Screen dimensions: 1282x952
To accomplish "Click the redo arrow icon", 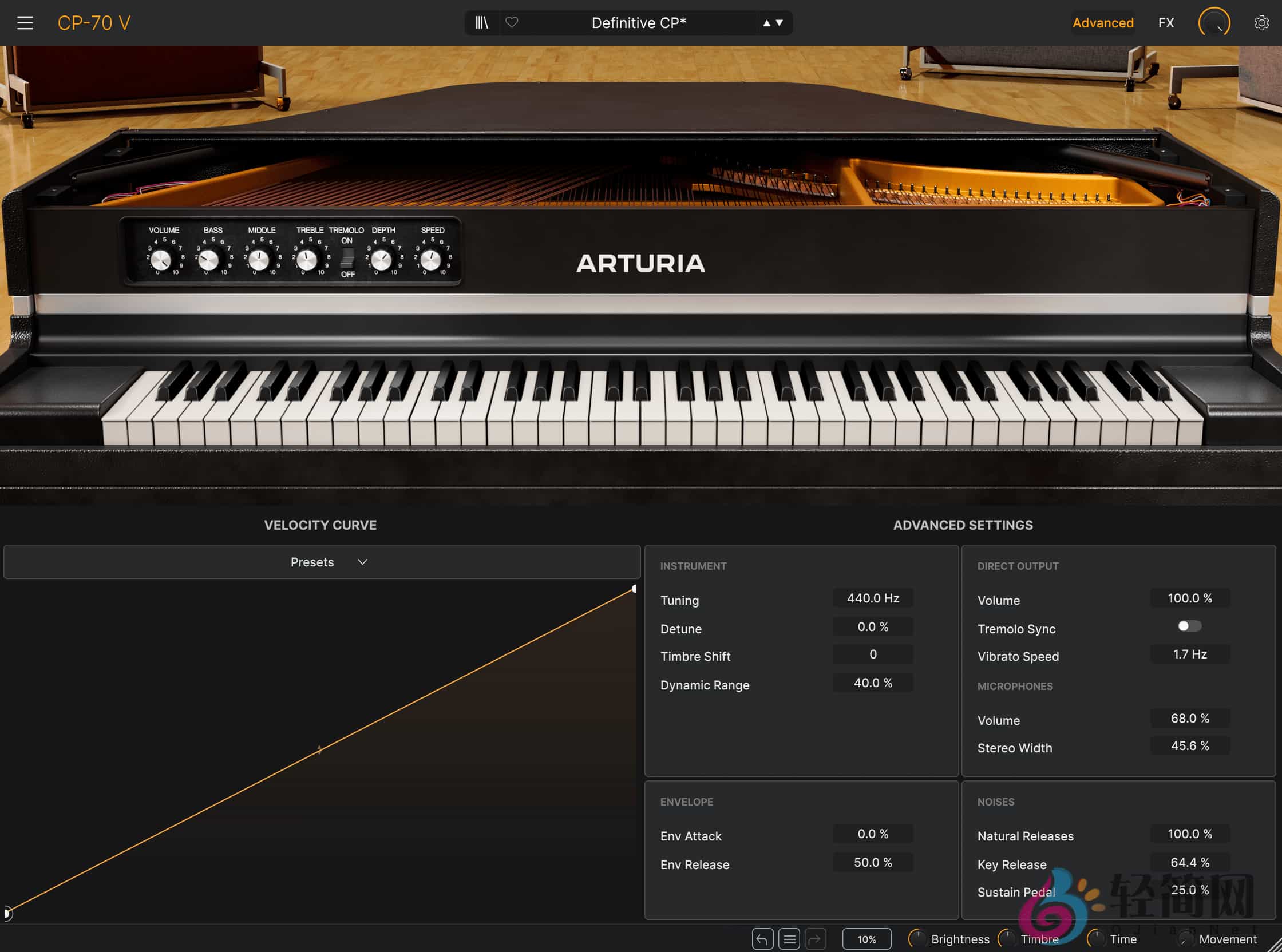I will coord(815,939).
